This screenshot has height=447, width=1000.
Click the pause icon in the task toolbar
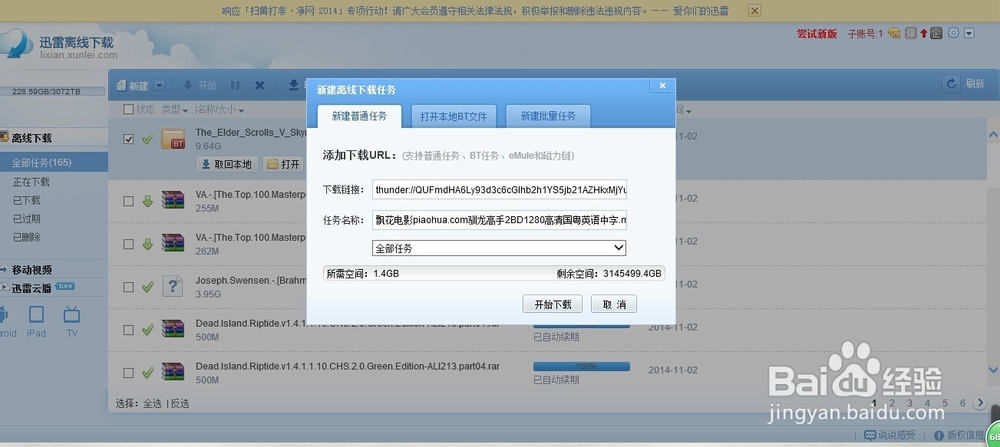tap(235, 85)
